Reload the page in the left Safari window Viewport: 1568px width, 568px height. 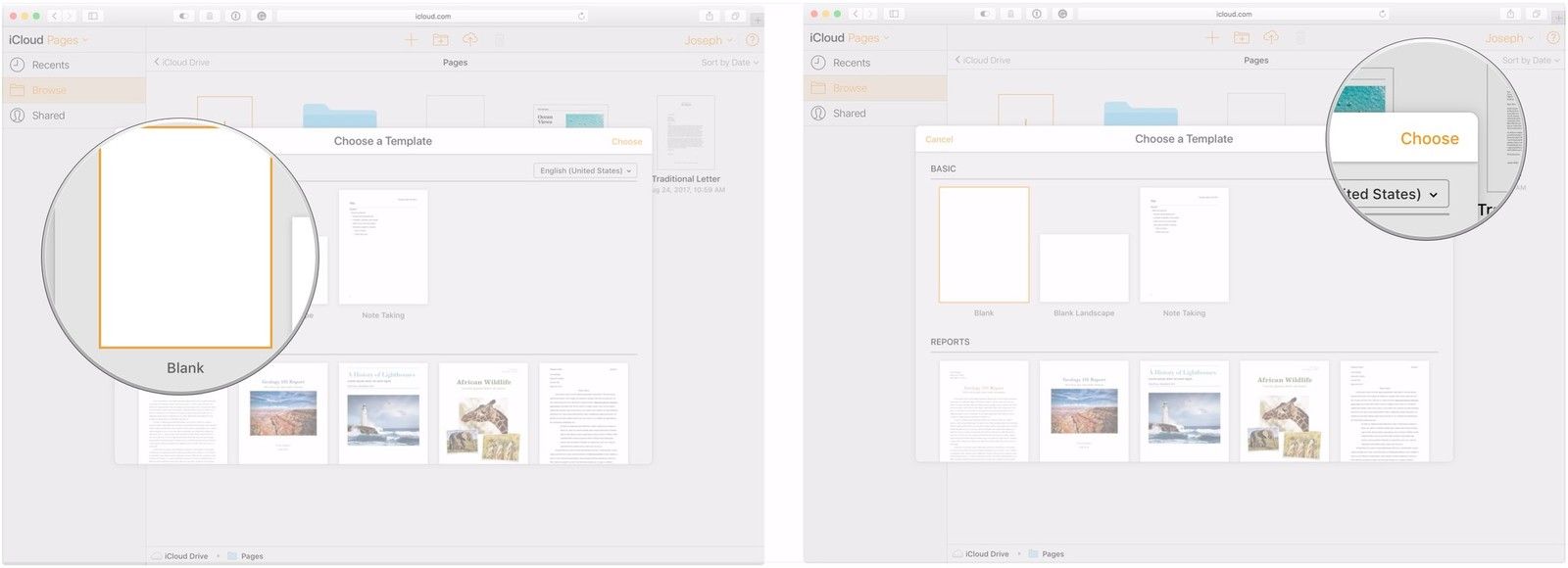[581, 16]
